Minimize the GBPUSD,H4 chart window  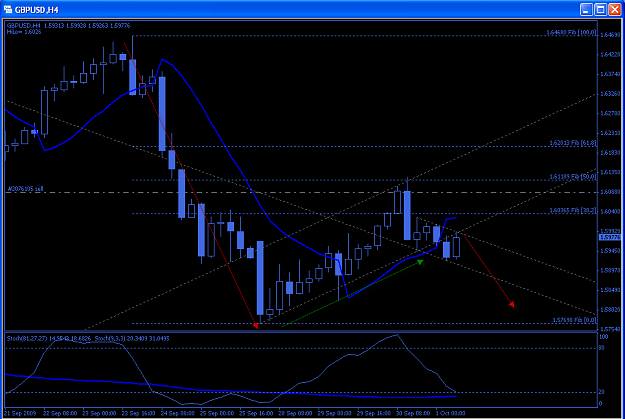tap(586, 9)
